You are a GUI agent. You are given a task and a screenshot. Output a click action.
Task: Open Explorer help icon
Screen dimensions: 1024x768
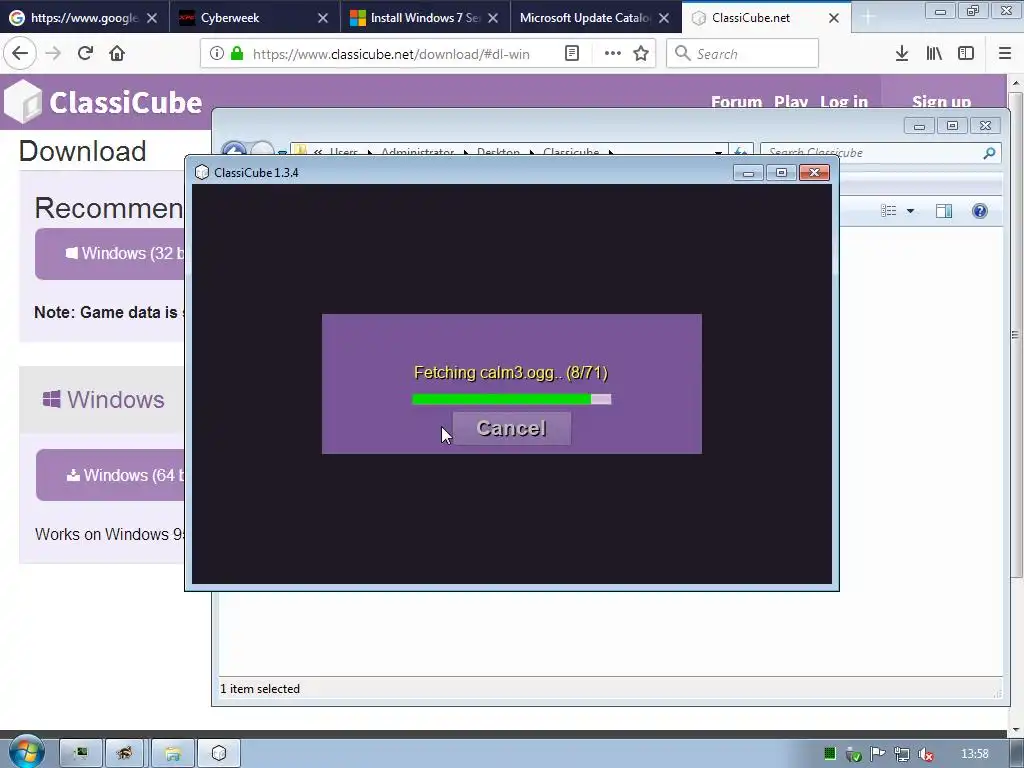(980, 211)
